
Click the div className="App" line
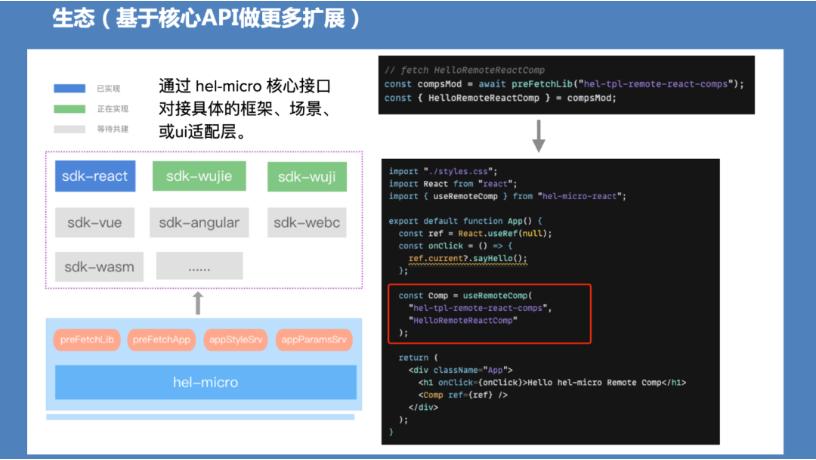(461, 370)
